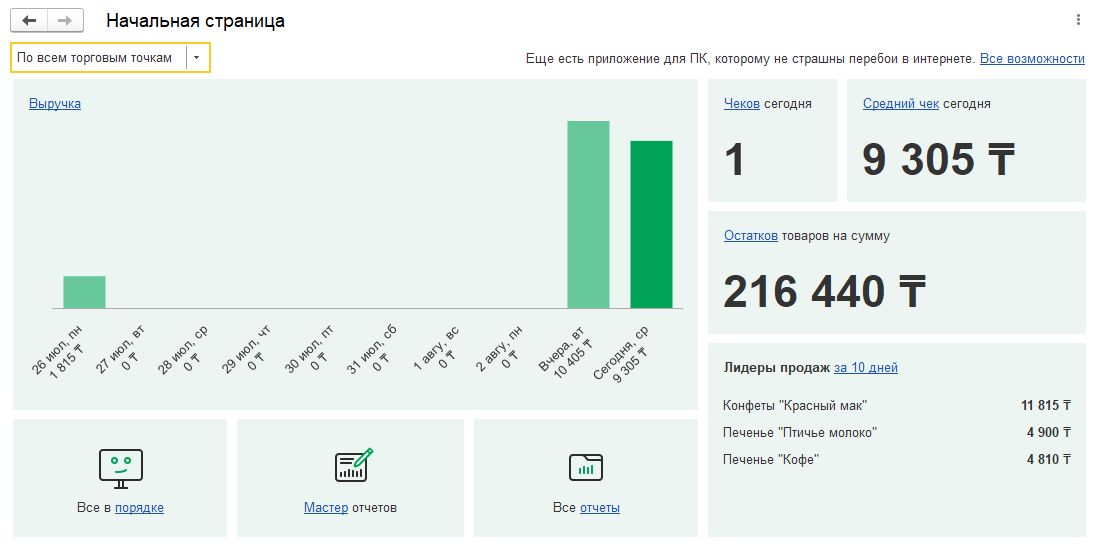The image size is (1105, 556).
Task: Expand the trading points dropdown arrow
Action: 197,58
